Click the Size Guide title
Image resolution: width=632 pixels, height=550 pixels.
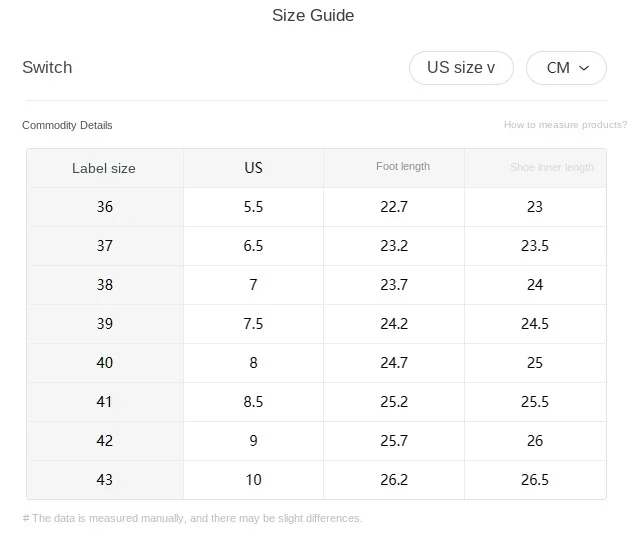coord(313,15)
